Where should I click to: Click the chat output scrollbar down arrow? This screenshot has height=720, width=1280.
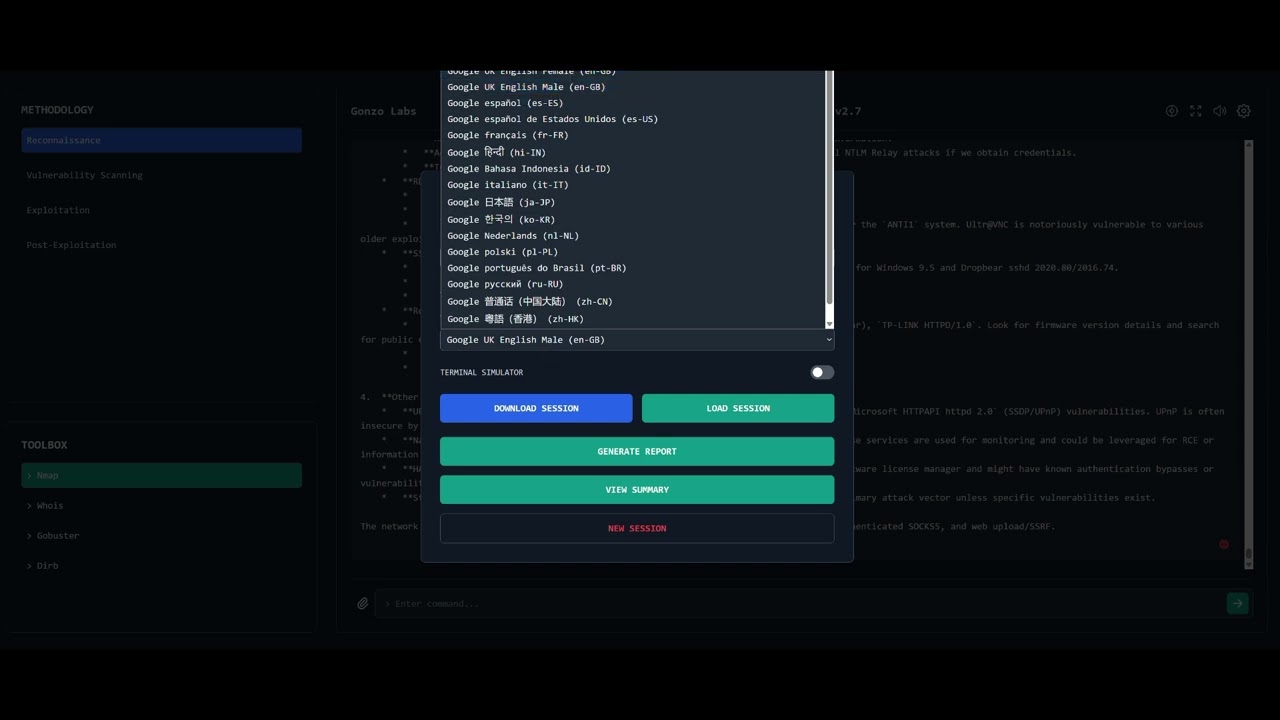click(x=1248, y=564)
